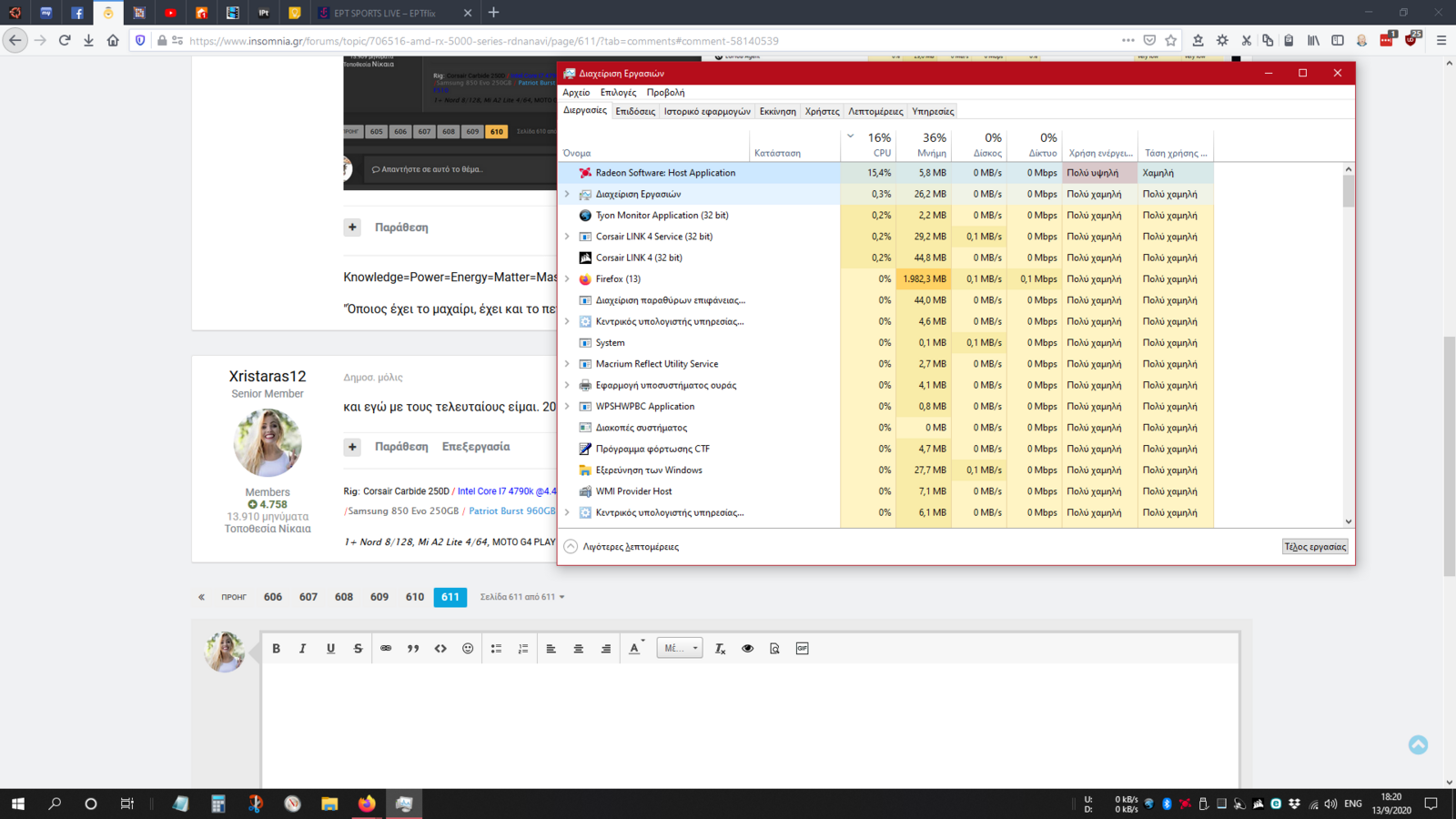The width and height of the screenshot is (1456, 819).
Task: Toggle strikethrough formatting in the forum editor
Action: 358,649
